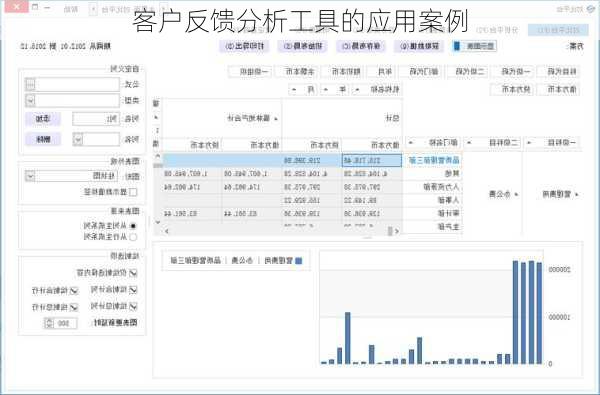This screenshot has width=600, height=395.
Task: Click the 期间从 2012.01 date range text
Action: tap(65, 46)
